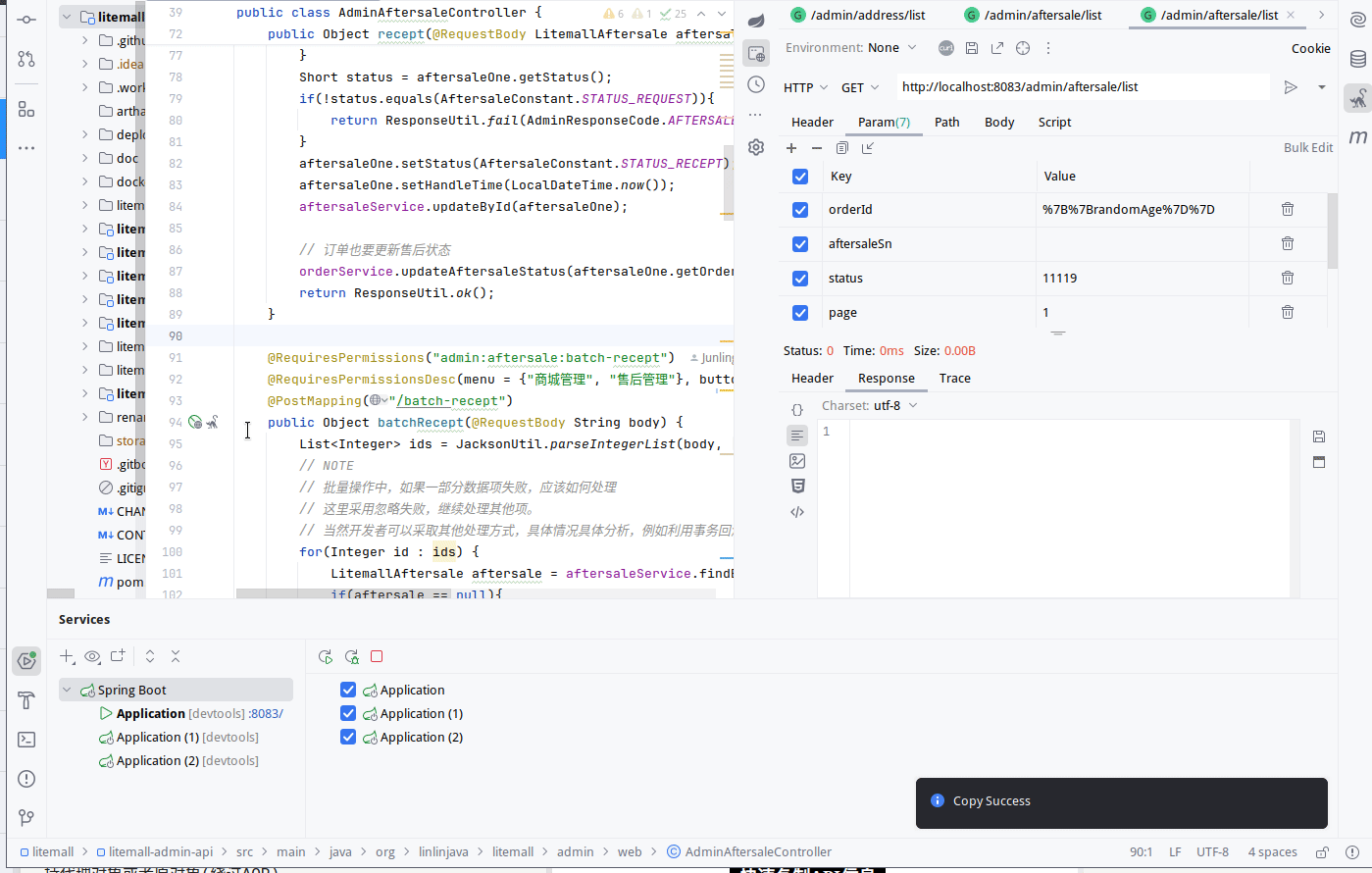This screenshot has height=873, width=1372.
Task: Toggle the Services view options eye icon
Action: 92,656
